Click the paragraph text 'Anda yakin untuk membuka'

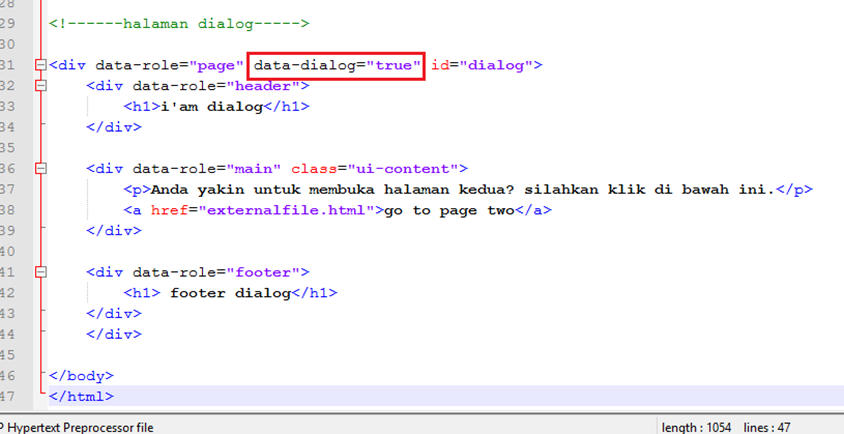pos(262,190)
